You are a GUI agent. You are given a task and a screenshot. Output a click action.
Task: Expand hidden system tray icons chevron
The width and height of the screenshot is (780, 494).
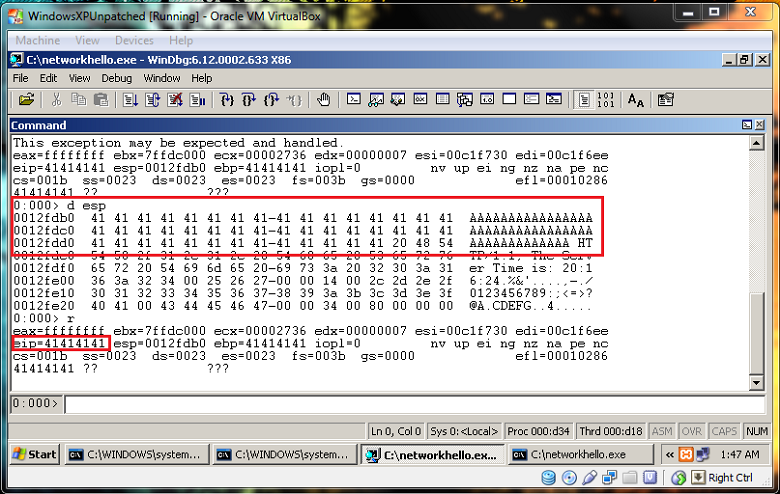pos(662,454)
